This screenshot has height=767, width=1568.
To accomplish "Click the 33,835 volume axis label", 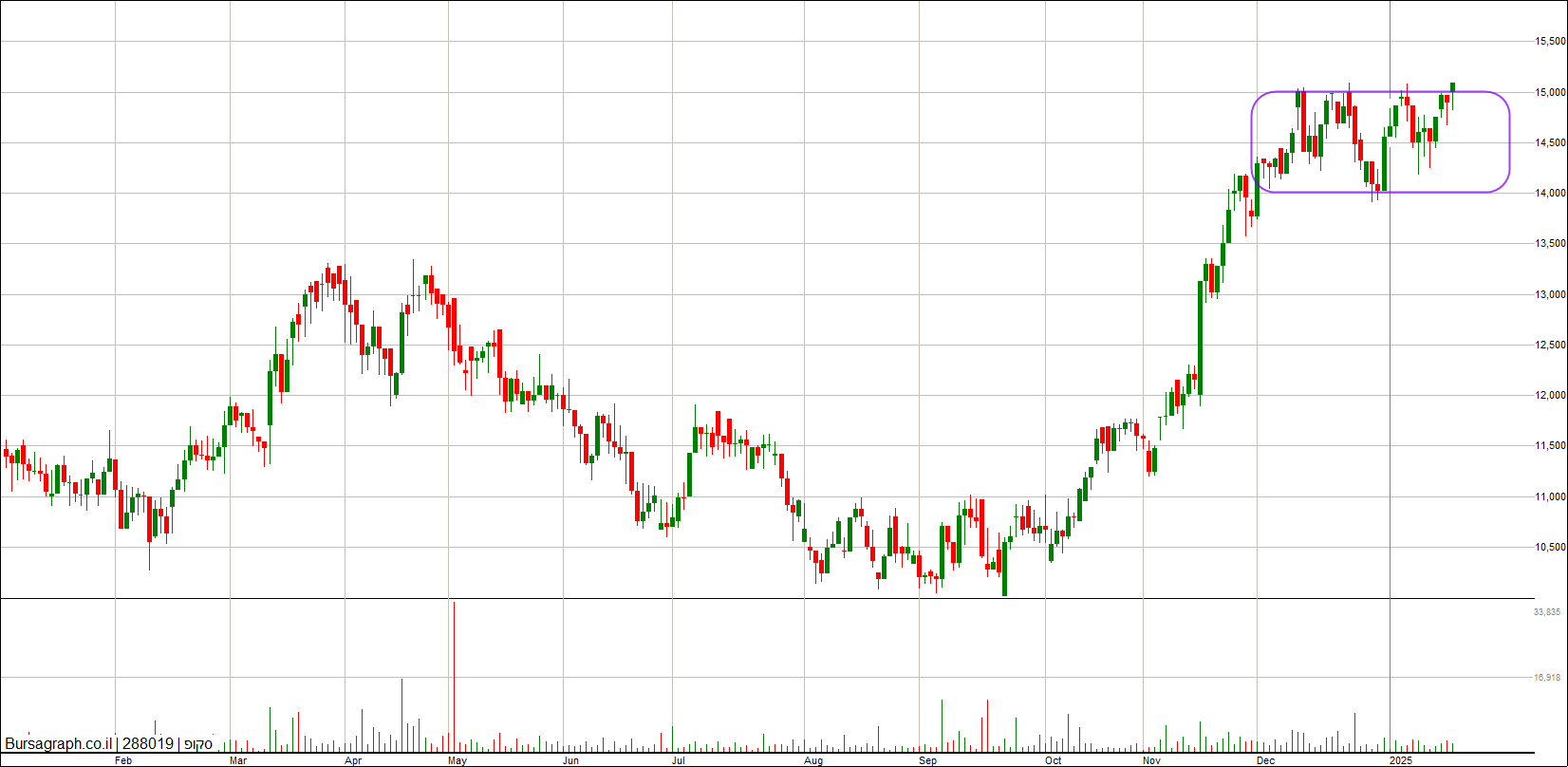I will (1547, 613).
